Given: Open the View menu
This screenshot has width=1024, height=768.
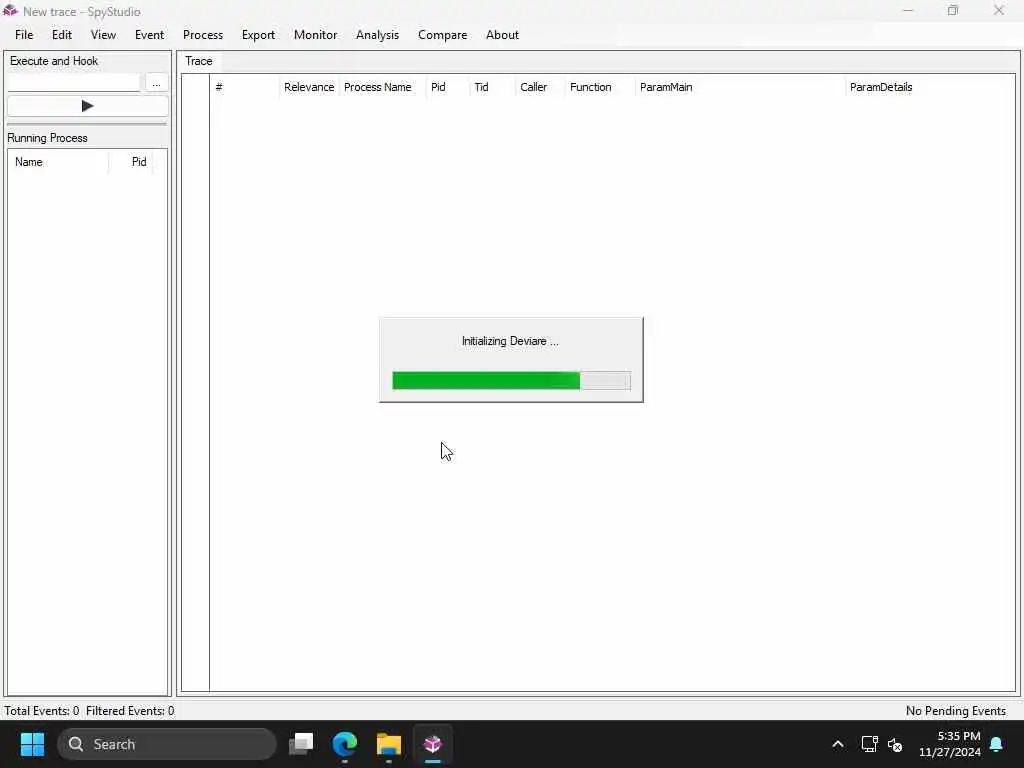Looking at the screenshot, I should point(103,35).
